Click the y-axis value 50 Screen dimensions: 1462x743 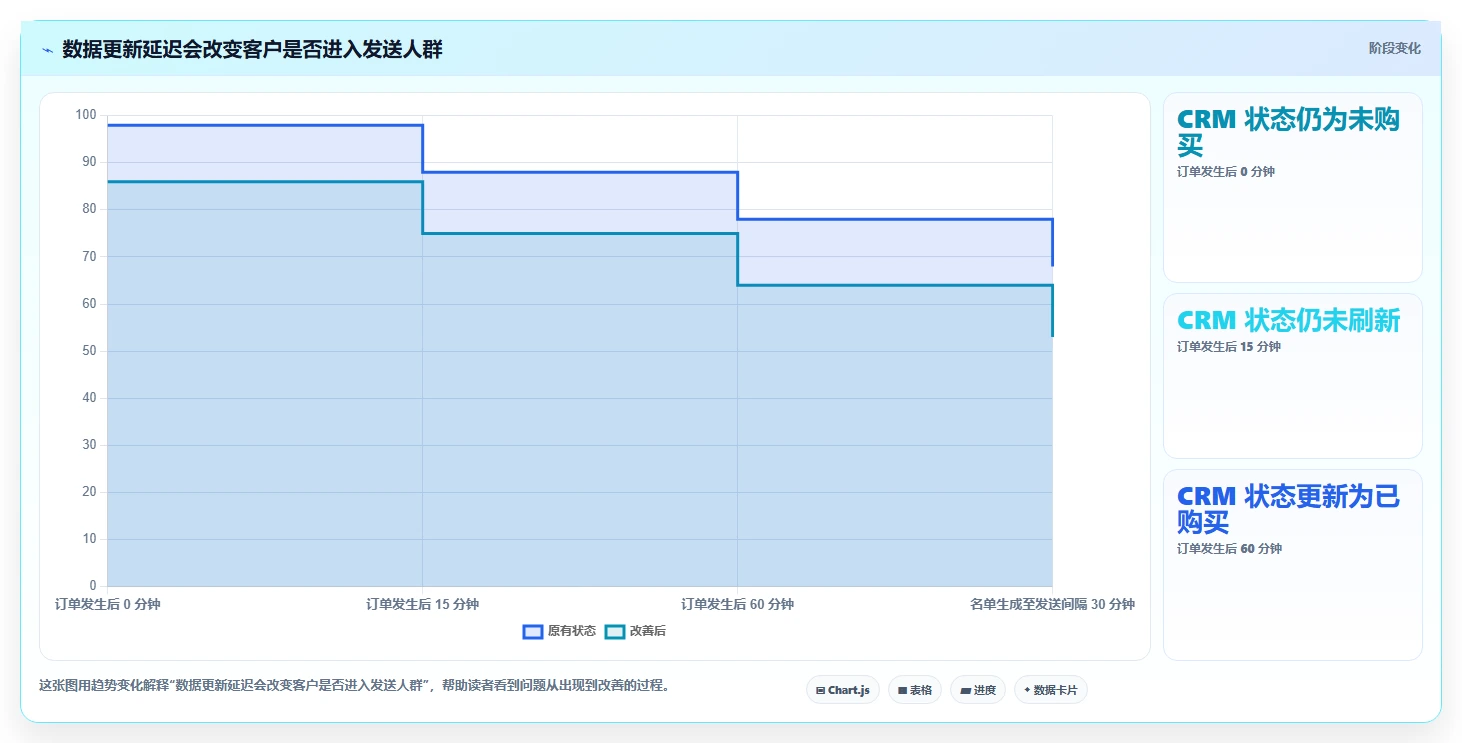(x=89, y=351)
